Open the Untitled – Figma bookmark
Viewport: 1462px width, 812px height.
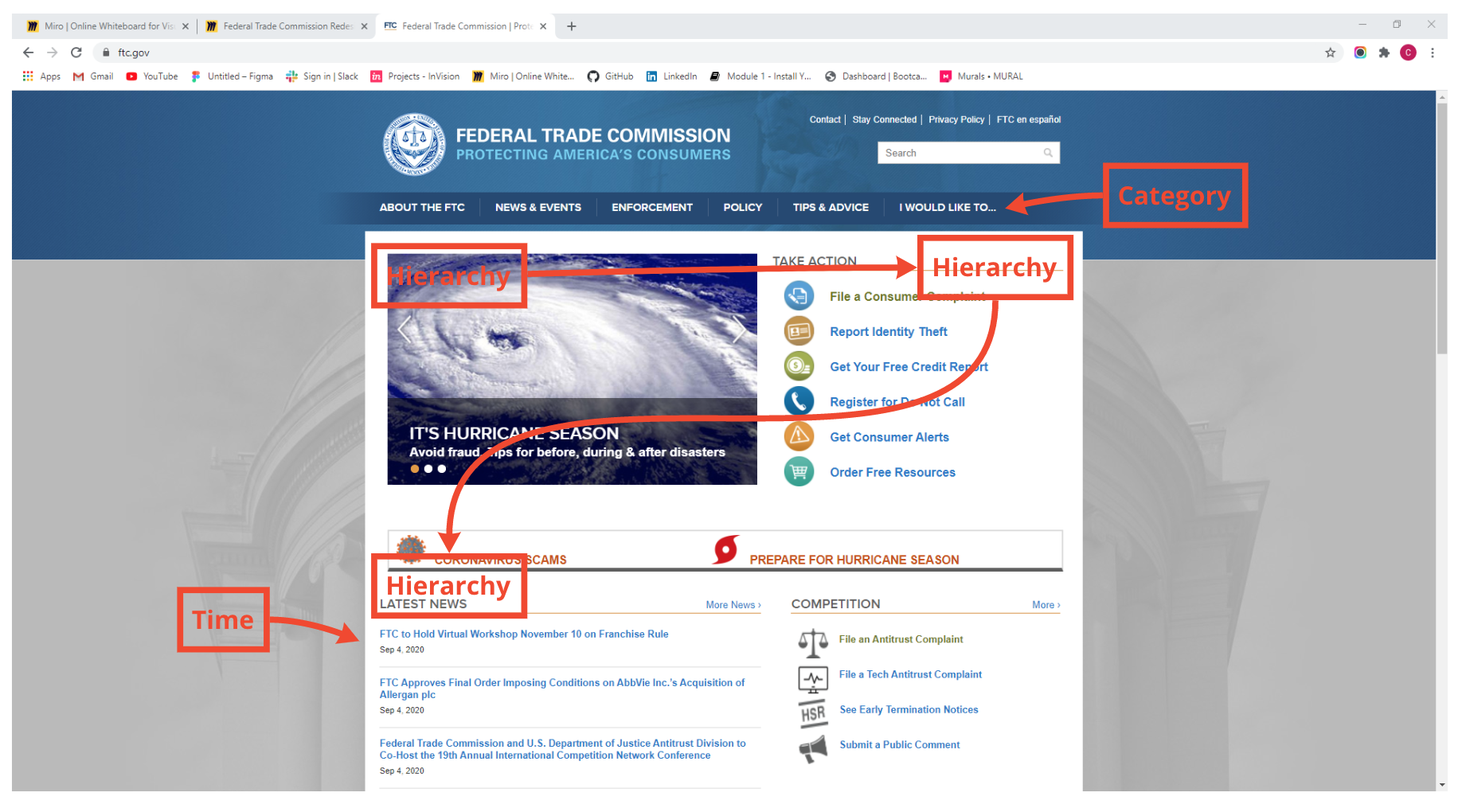coord(232,76)
